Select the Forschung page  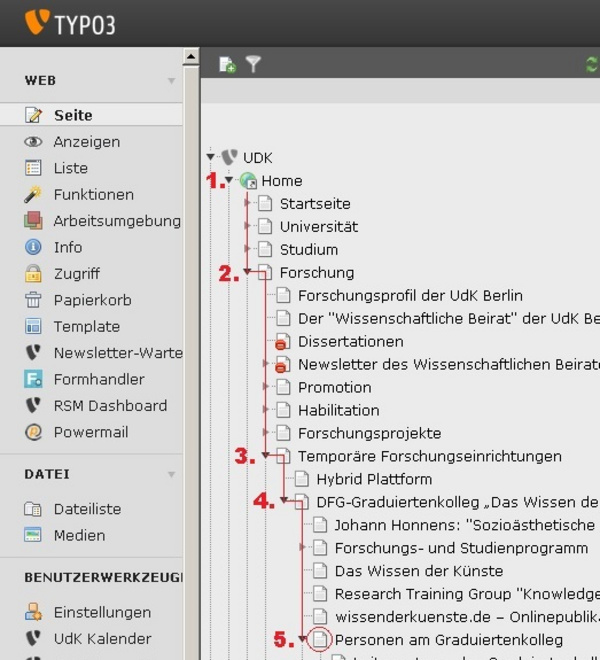click(317, 272)
